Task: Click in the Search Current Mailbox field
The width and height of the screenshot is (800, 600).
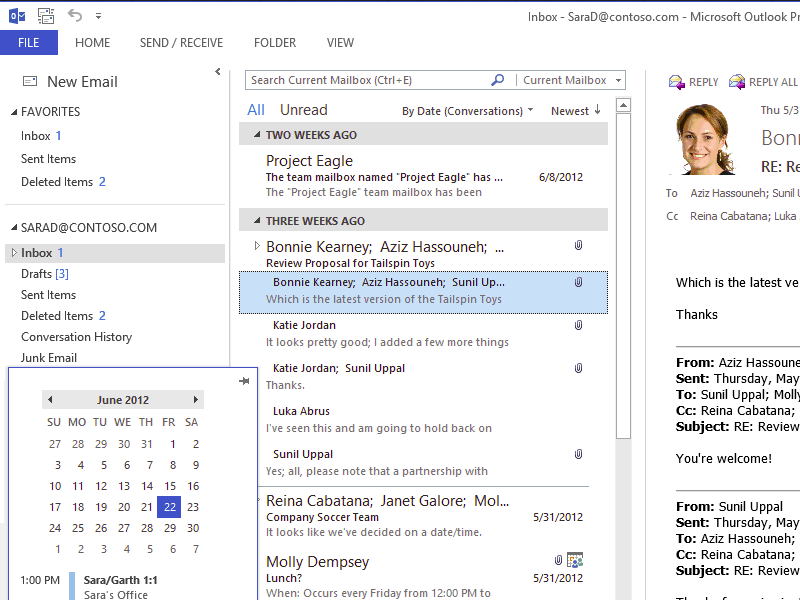Action: coord(367,80)
